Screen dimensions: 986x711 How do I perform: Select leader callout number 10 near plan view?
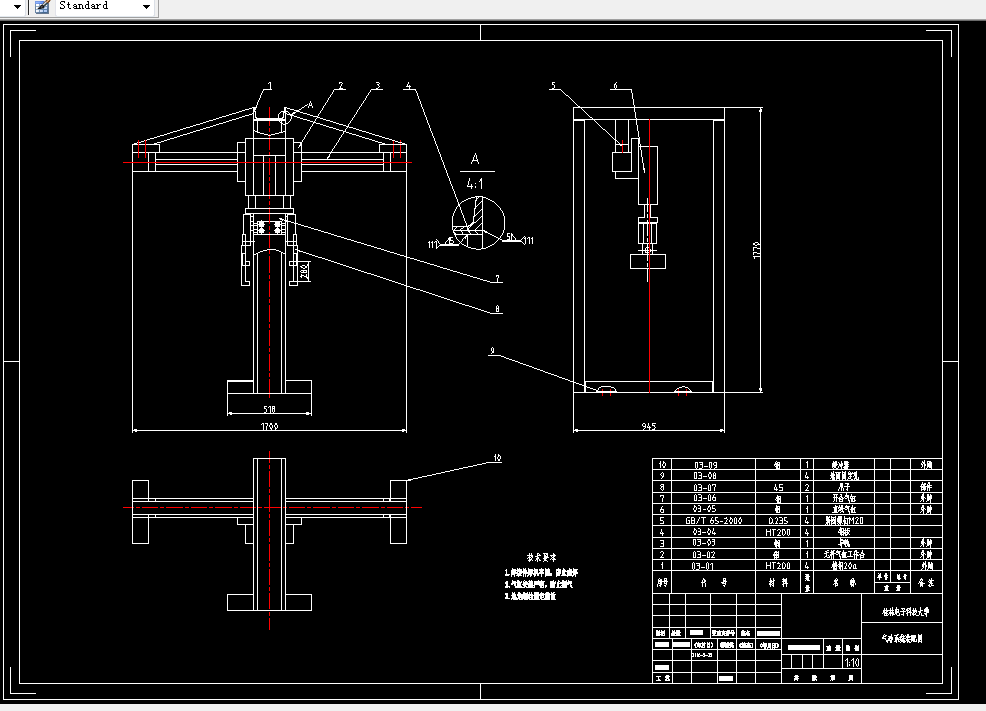497,458
